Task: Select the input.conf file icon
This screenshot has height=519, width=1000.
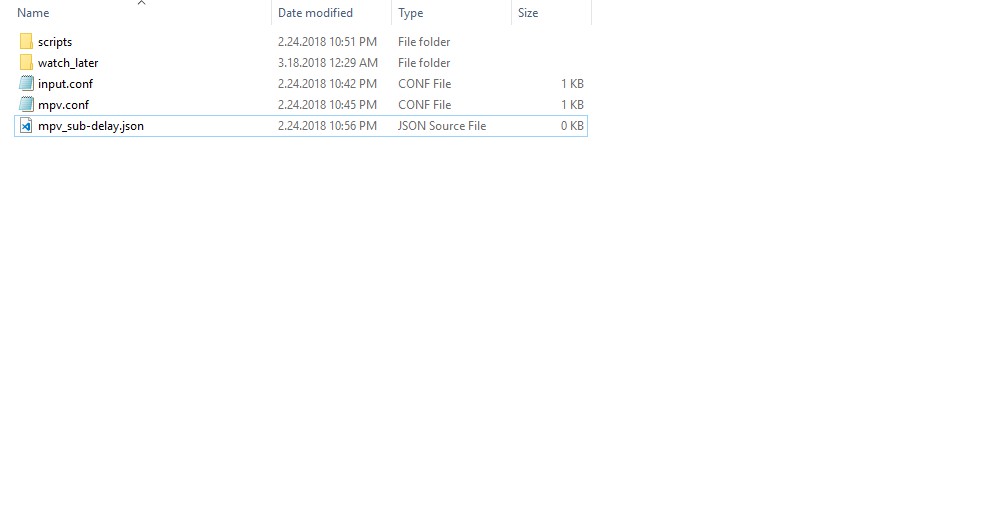Action: coord(26,84)
